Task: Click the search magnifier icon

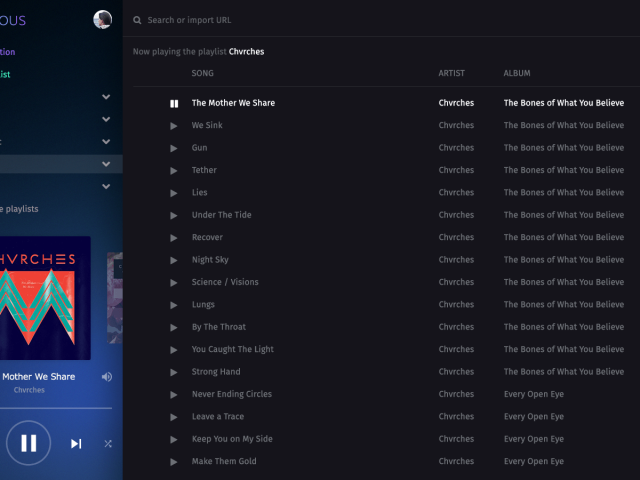Action: click(x=137, y=20)
